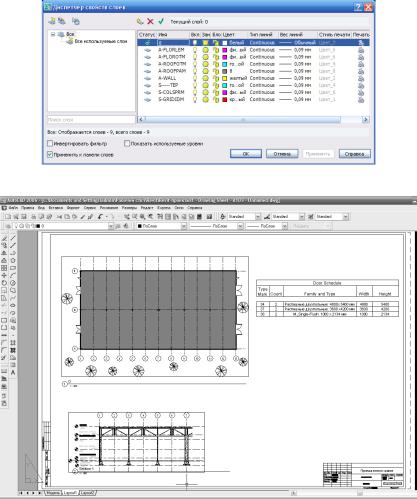Open dimension style Standard dropdown
Viewport: 417px width, 499px height.
[302, 217]
